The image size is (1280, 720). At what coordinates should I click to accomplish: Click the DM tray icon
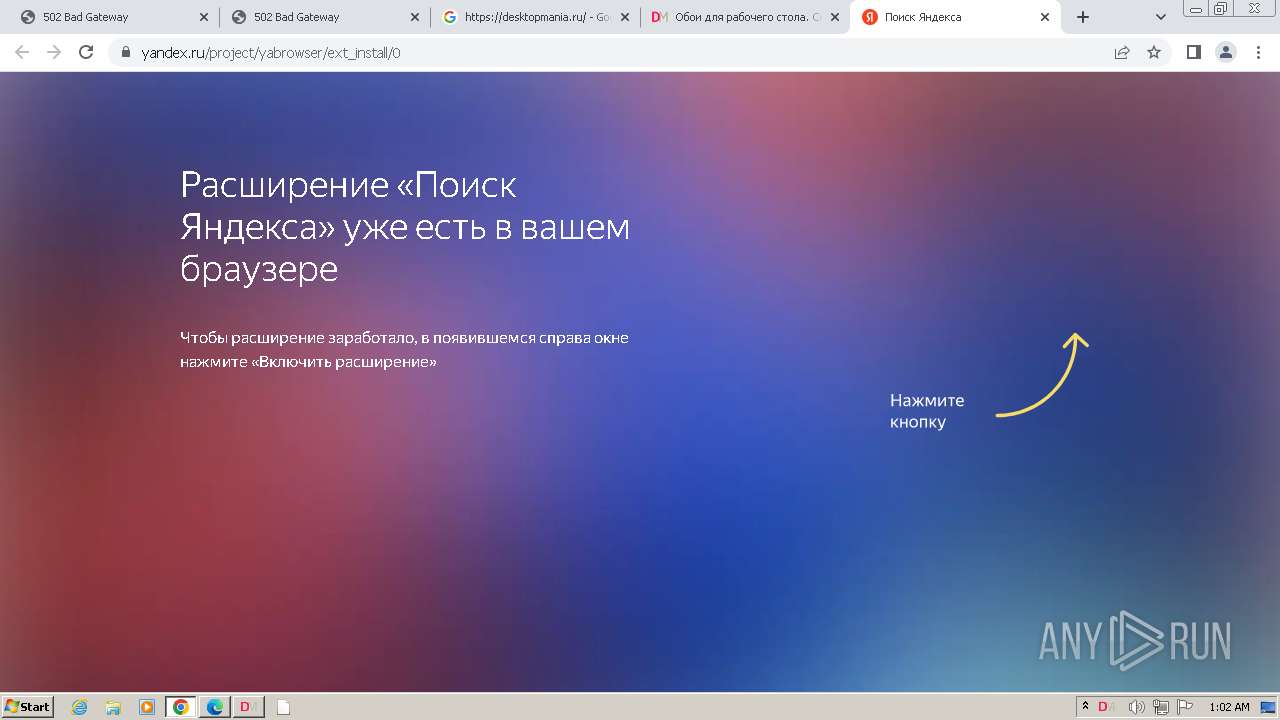click(1107, 707)
